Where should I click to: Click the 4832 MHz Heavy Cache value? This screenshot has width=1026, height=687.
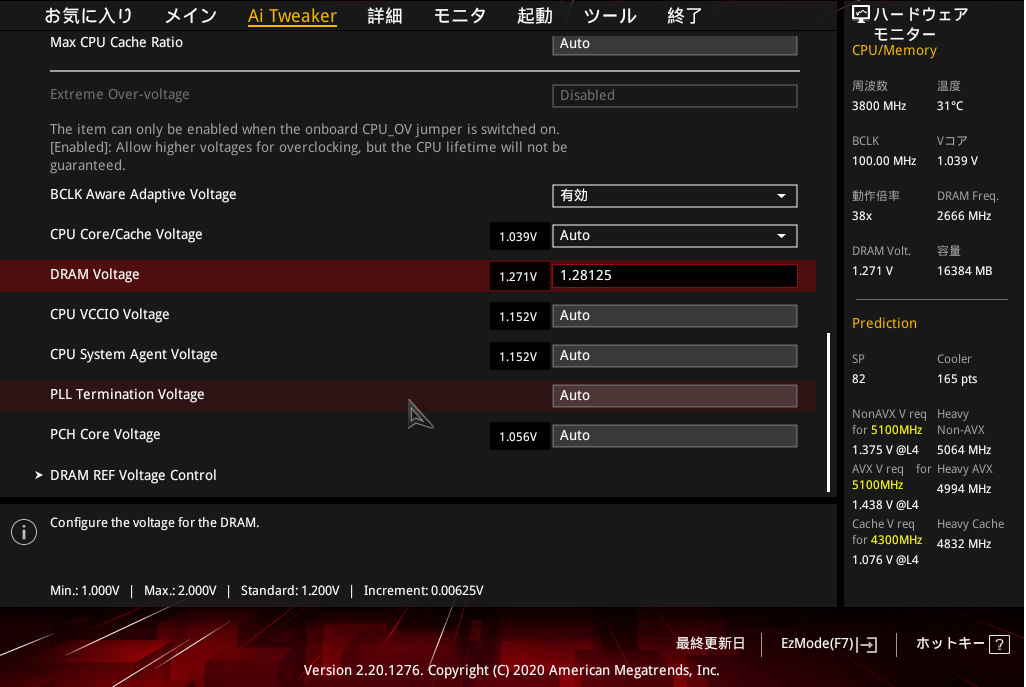(x=964, y=543)
